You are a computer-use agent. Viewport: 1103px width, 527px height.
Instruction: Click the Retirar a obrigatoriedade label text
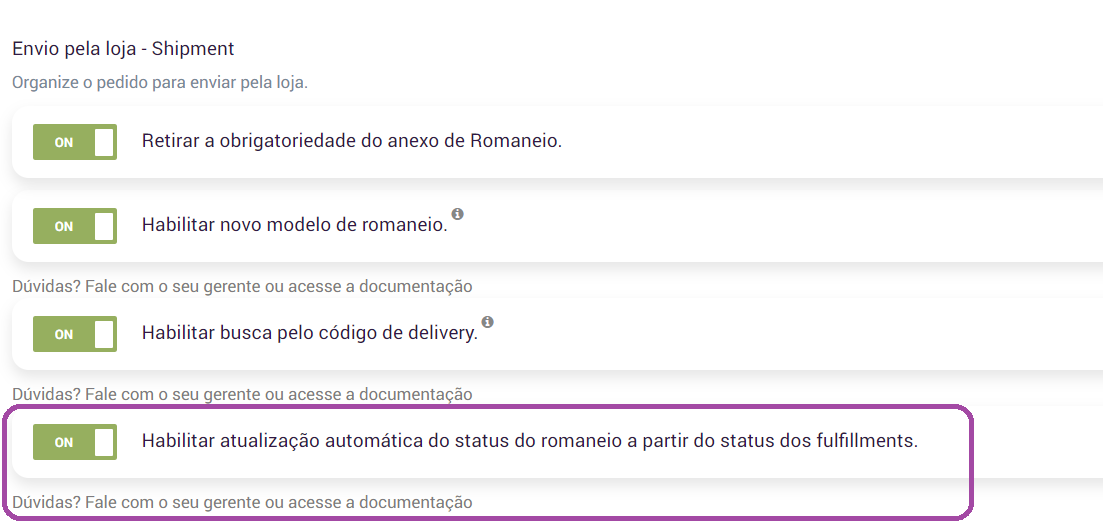point(351,141)
